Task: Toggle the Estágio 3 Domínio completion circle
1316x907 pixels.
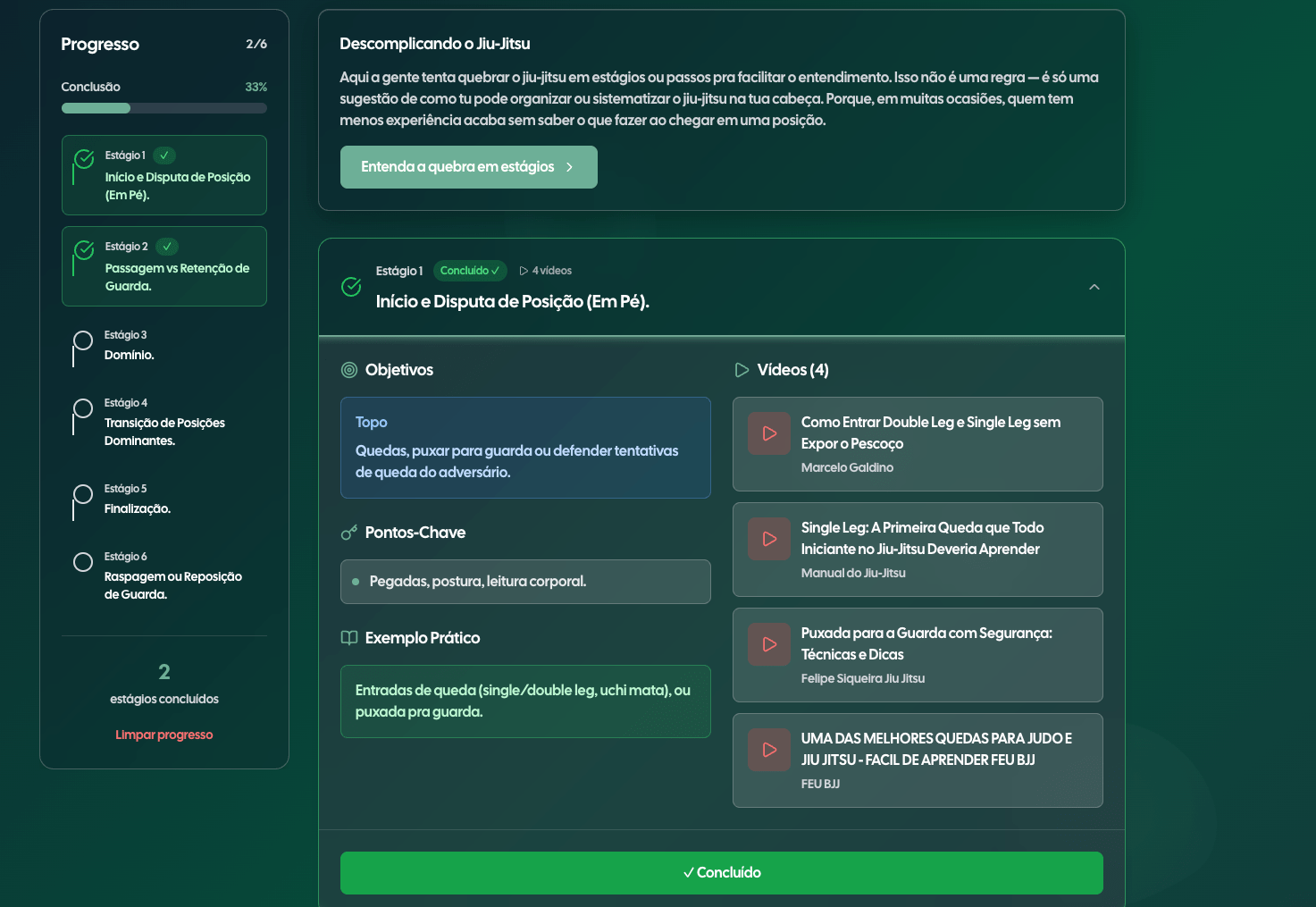Action: tap(83, 340)
